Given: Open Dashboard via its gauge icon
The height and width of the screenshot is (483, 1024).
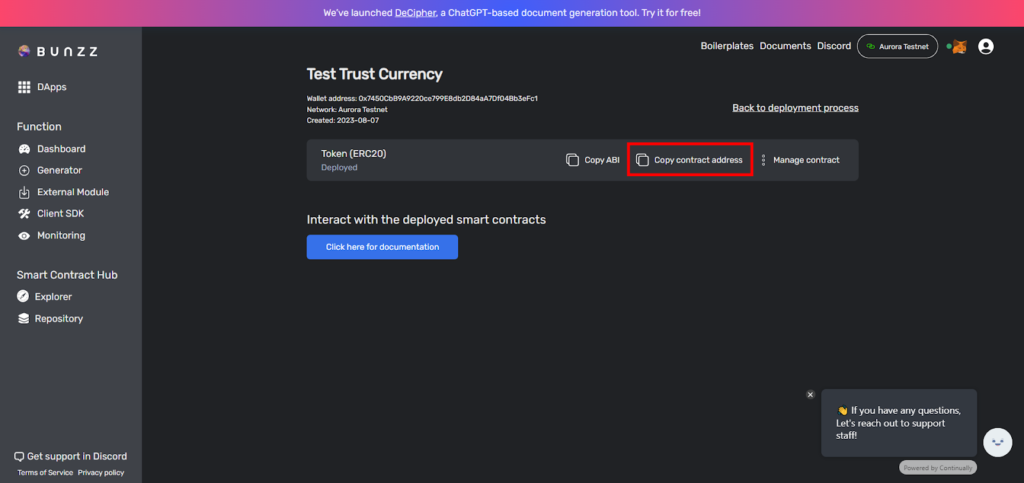Looking at the screenshot, I should [24, 149].
